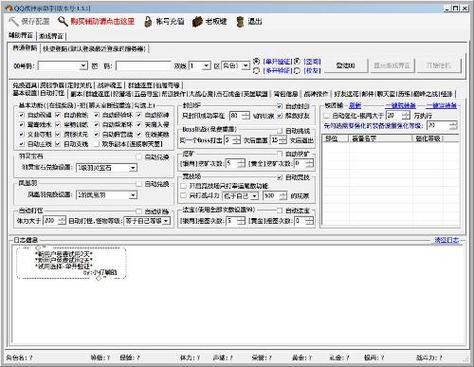The width and height of the screenshot is (474, 367).
Task: Click the 部位 column header
Action: click(335, 139)
